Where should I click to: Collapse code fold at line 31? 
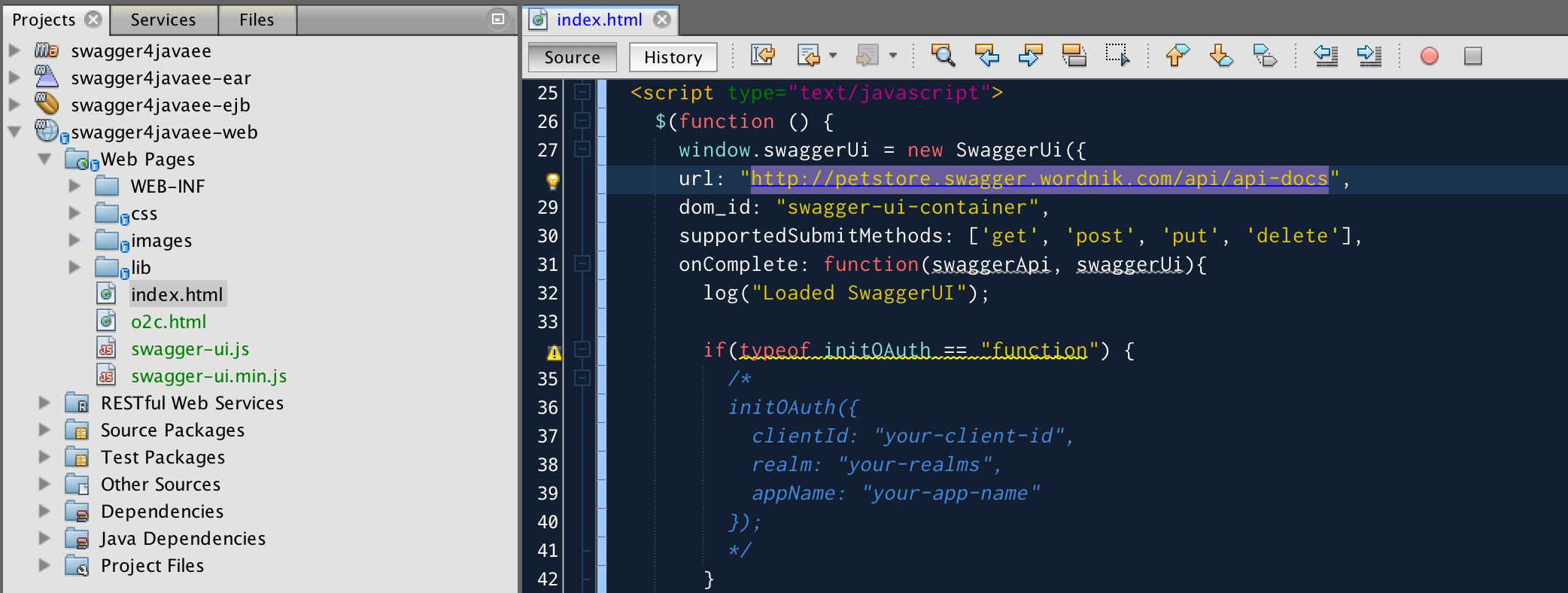[x=582, y=263]
